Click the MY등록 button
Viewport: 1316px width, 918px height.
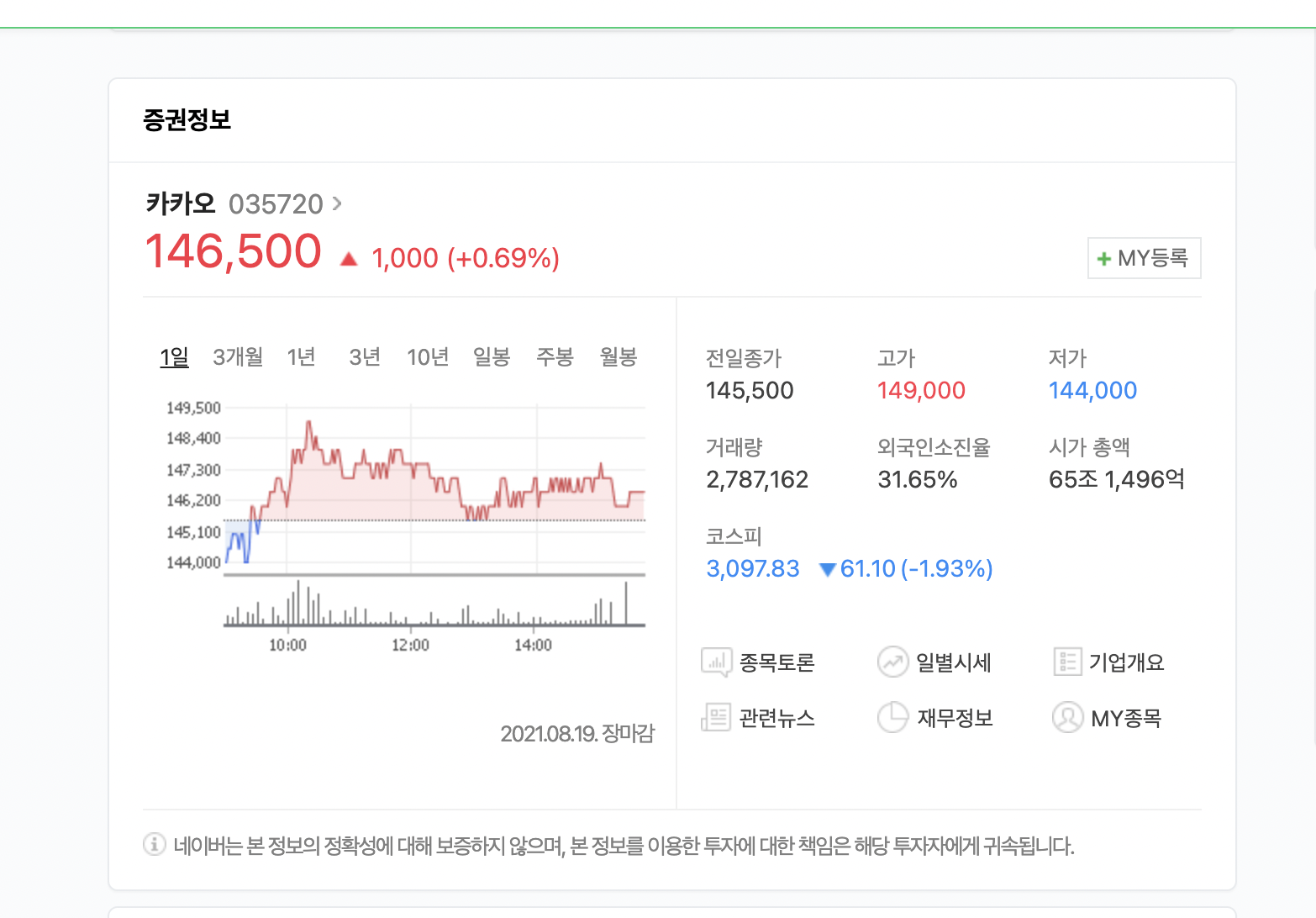pyautogui.click(x=1145, y=258)
